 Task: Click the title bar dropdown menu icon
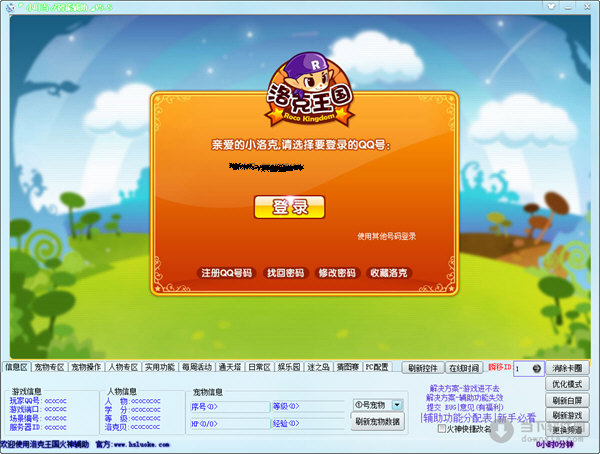(x=551, y=7)
